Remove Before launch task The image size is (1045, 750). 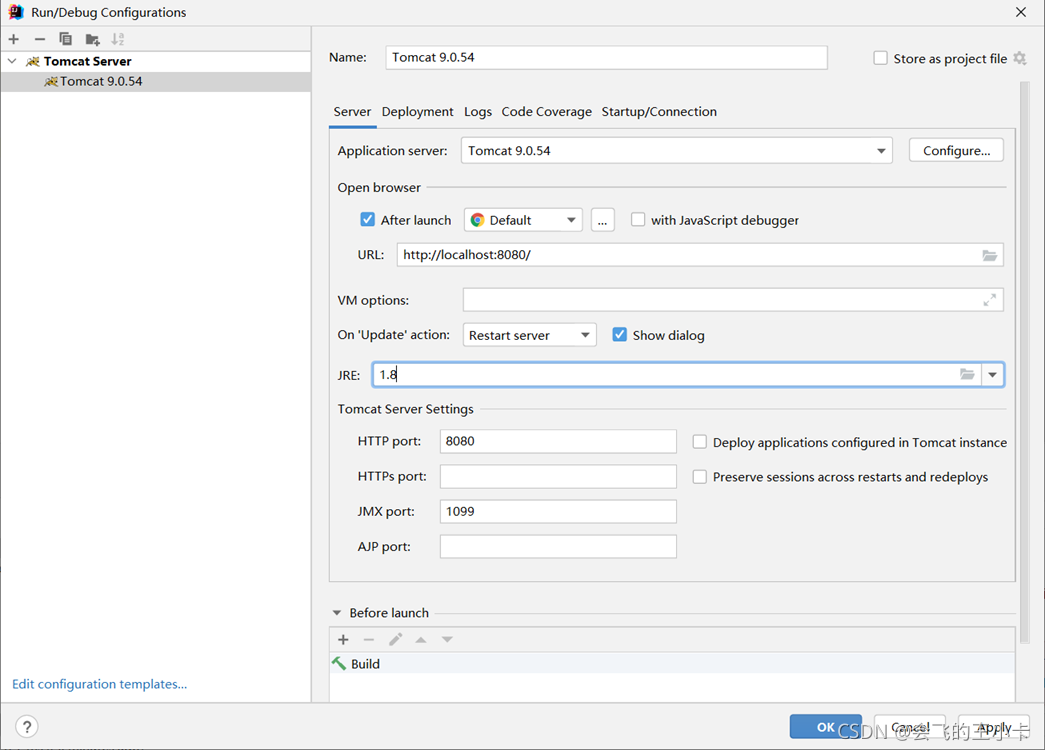click(x=369, y=640)
